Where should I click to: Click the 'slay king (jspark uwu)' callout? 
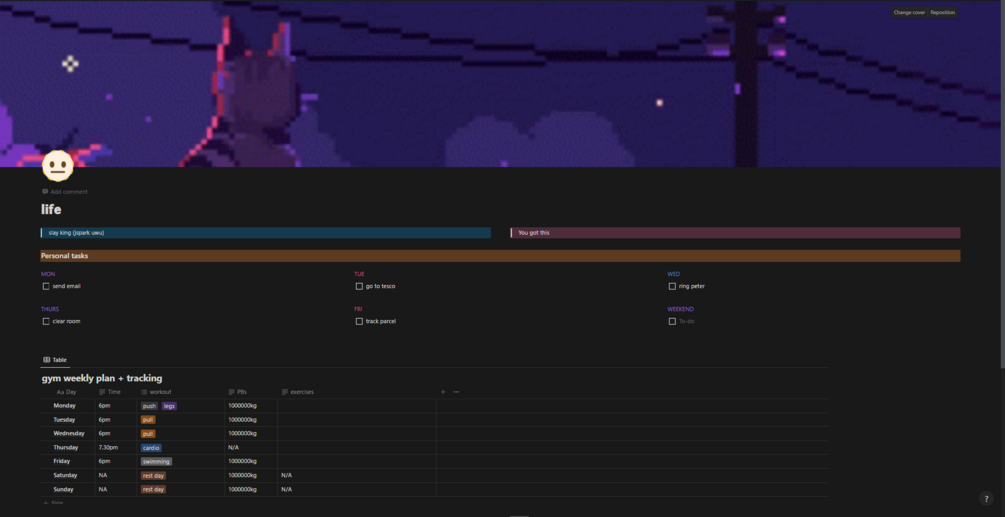click(x=265, y=233)
